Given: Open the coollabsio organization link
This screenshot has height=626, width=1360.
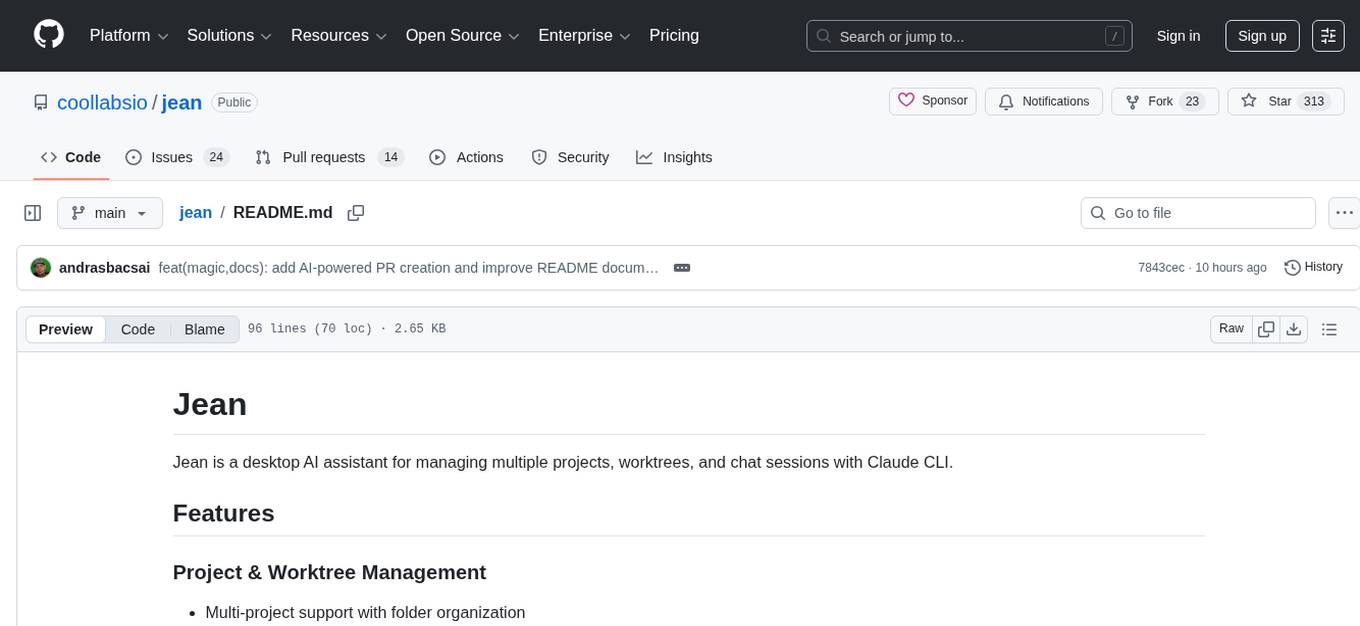Looking at the screenshot, I should tap(103, 102).
